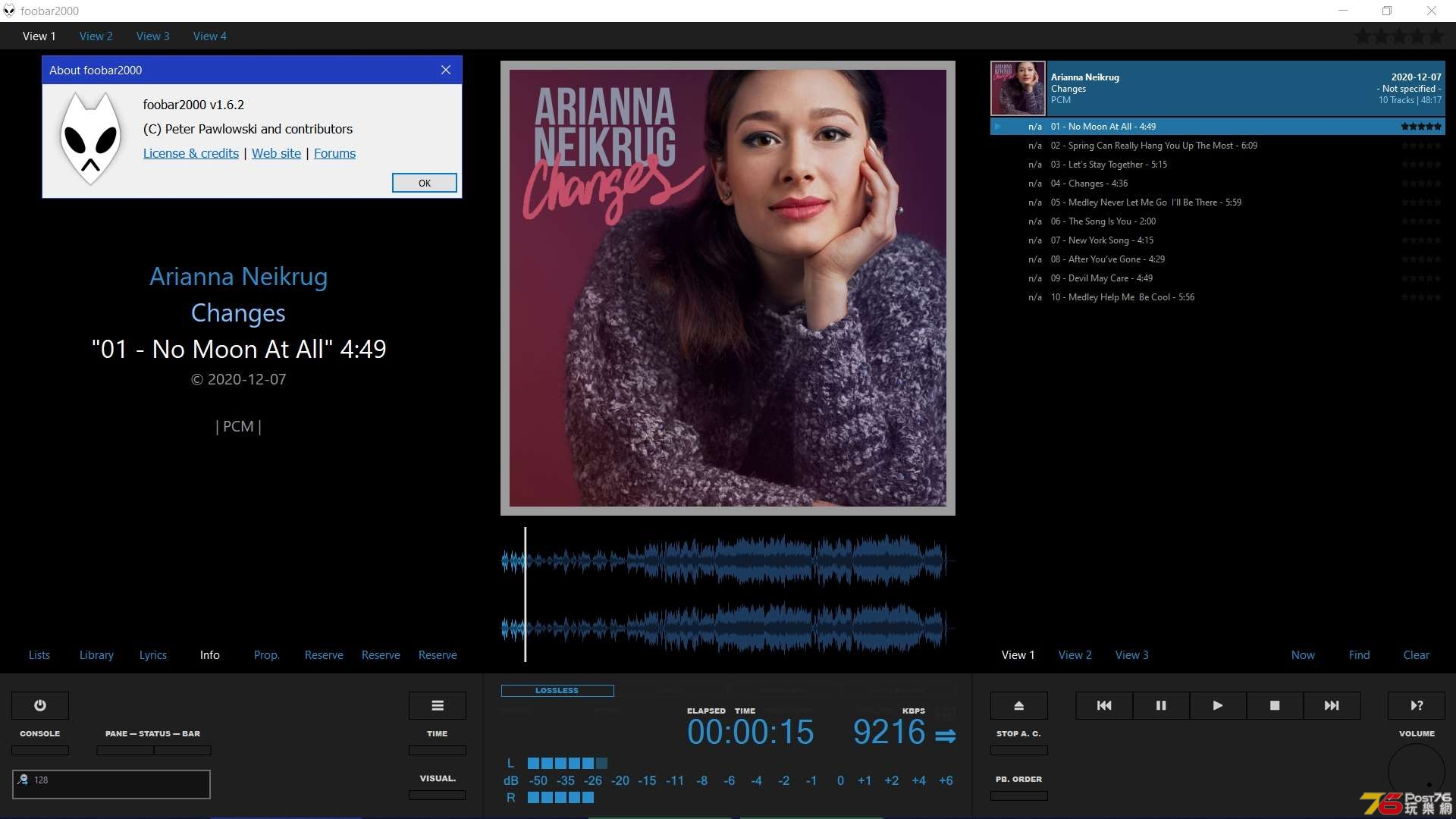This screenshot has width=1456, height=819.
Task: Click the five-star rating of No Moon At All
Action: click(x=1421, y=127)
